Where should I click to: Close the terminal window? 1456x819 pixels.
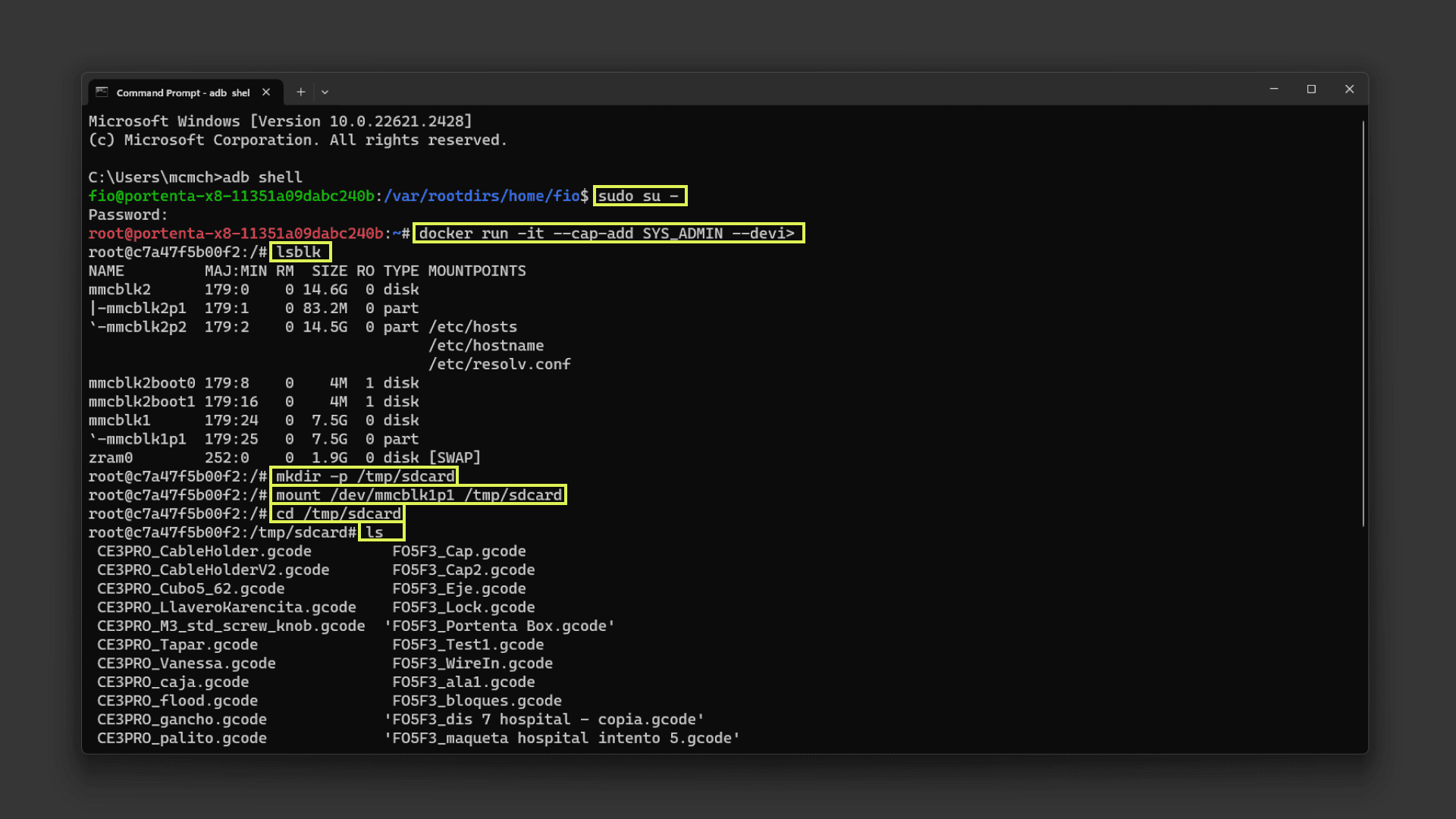tap(1349, 89)
